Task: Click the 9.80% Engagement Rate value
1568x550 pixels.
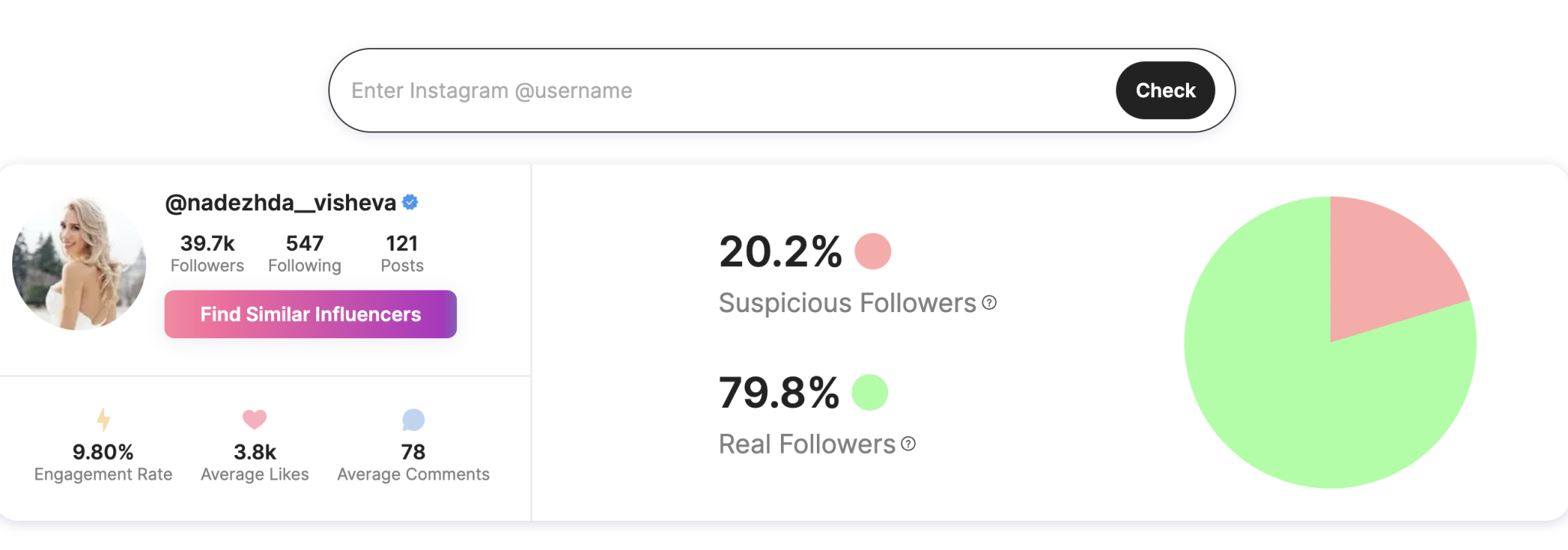Action: click(103, 452)
